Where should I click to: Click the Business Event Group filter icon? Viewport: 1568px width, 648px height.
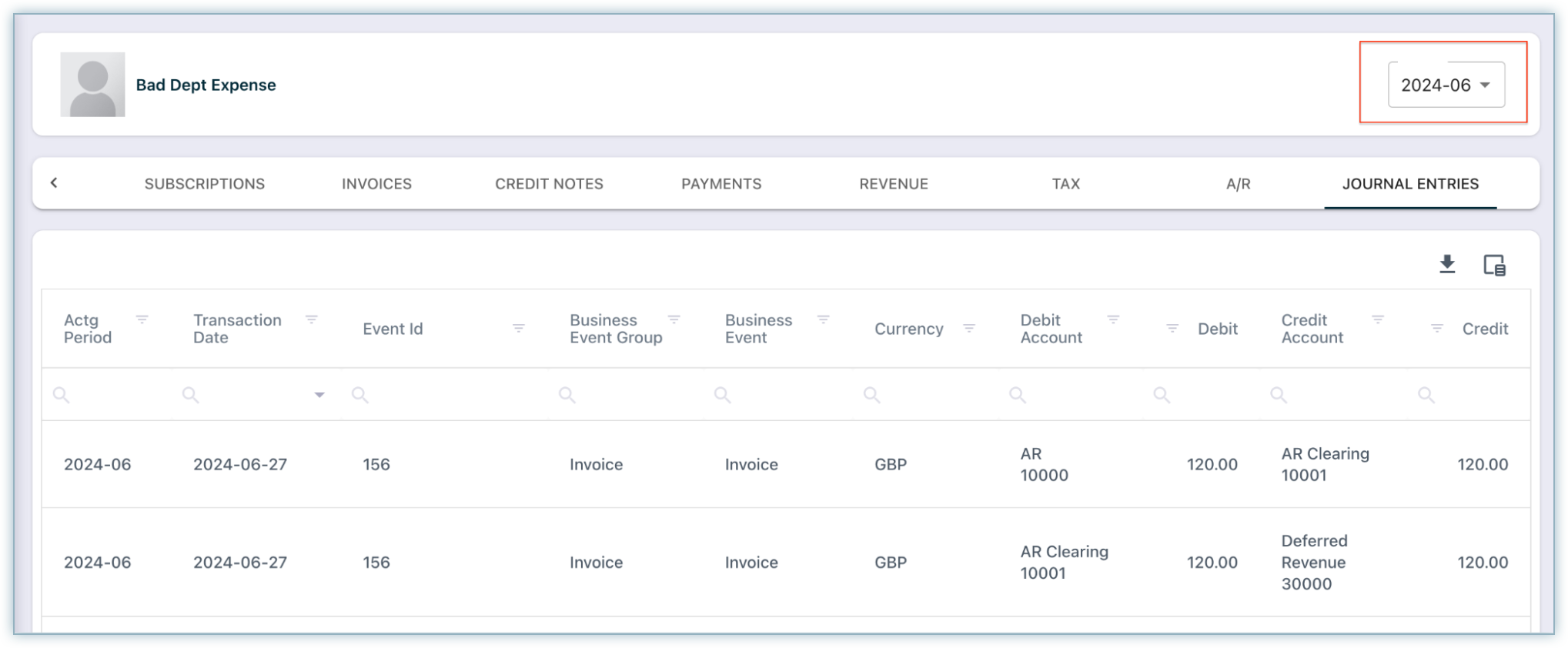pos(674,319)
